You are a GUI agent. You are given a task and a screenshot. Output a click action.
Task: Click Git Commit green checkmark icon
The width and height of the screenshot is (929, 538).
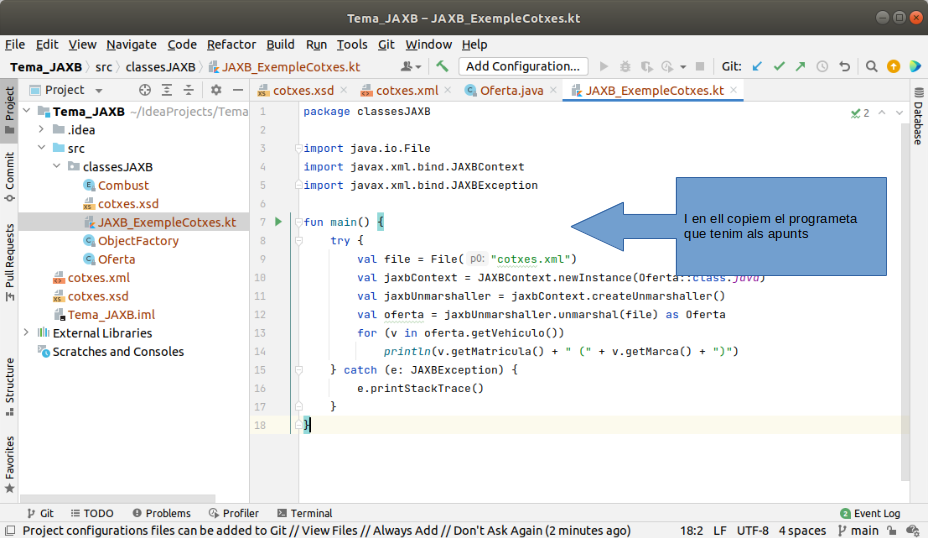tap(779, 66)
